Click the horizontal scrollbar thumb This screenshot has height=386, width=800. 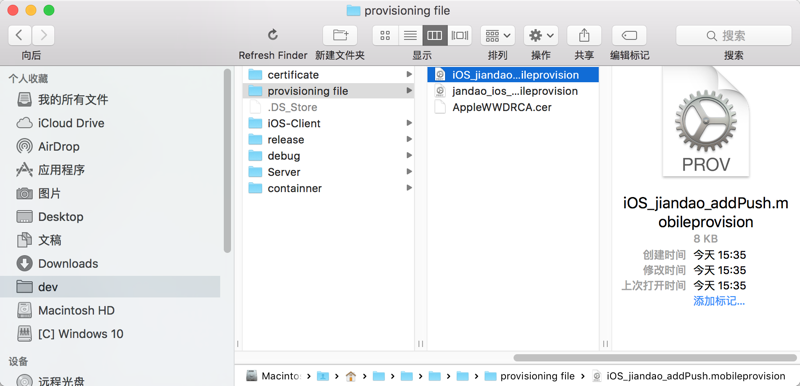coord(655,357)
